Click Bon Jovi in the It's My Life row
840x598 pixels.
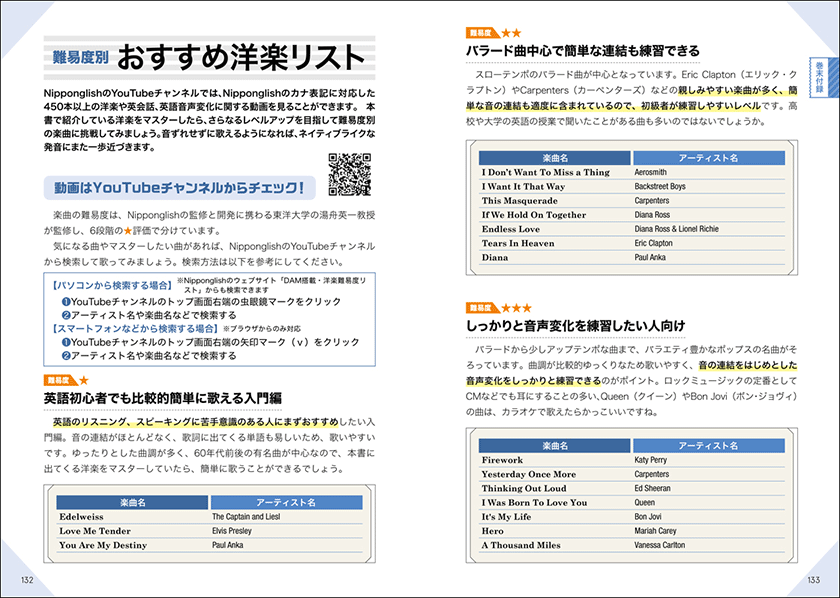pos(648,517)
